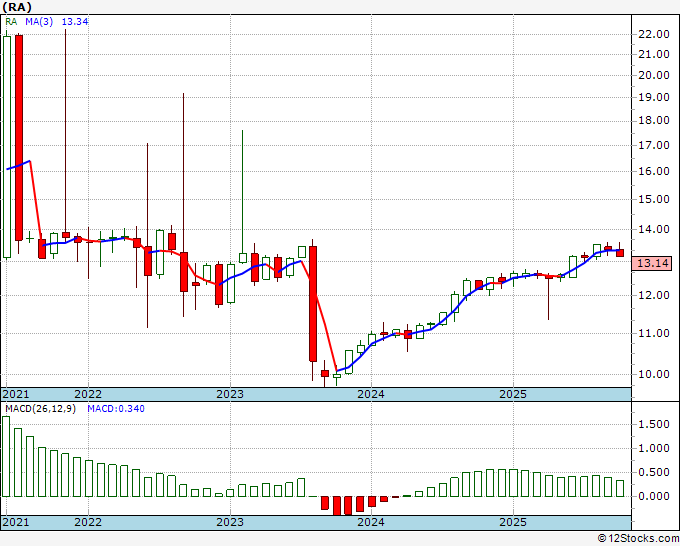Click the 0.000 MACD axis label

(x=654, y=496)
